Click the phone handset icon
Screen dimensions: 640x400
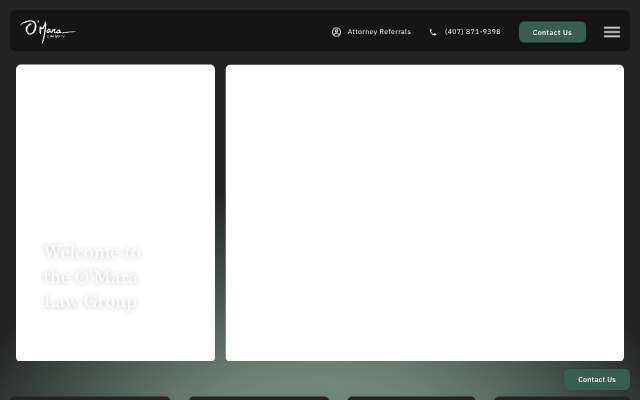433,32
